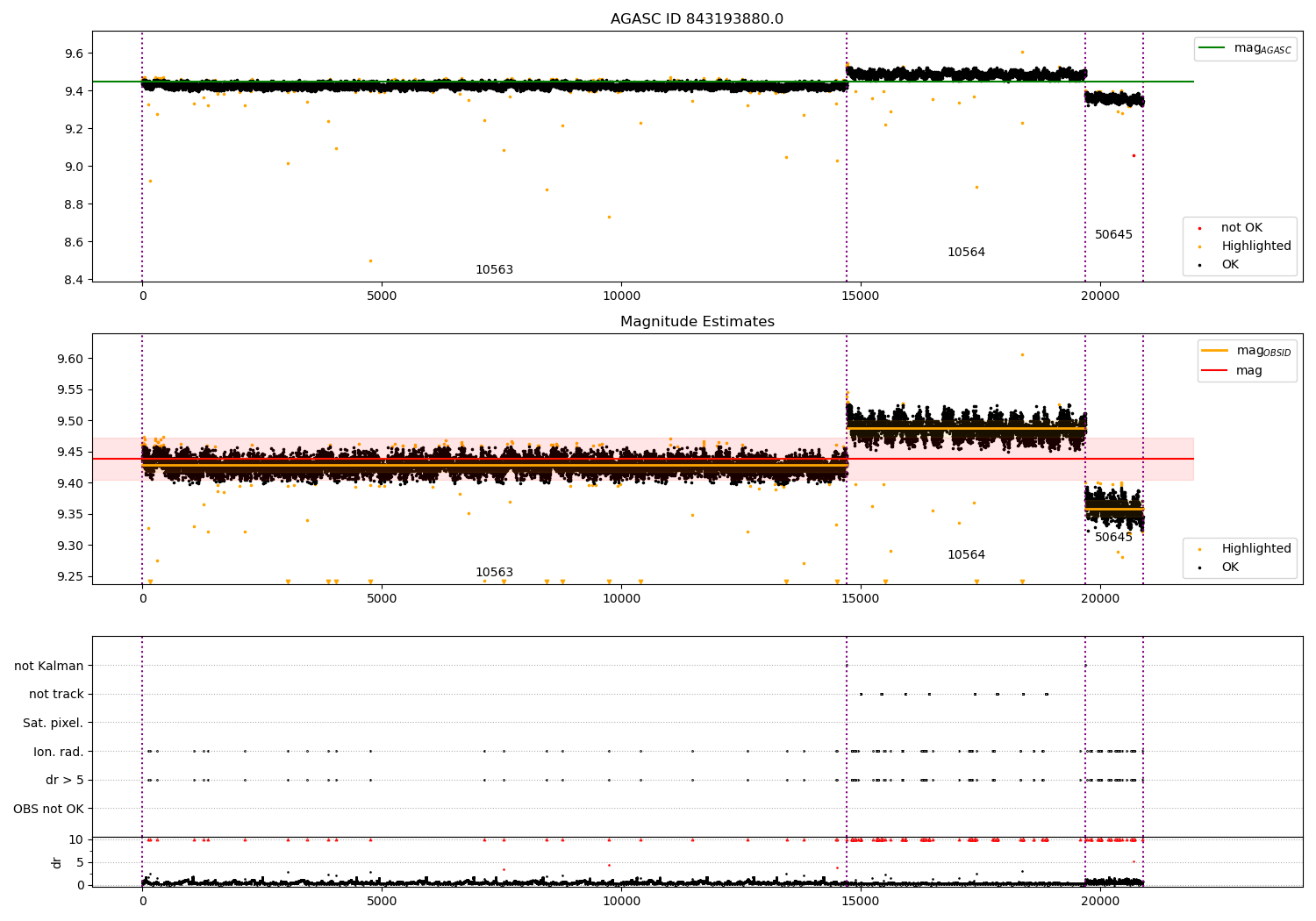Click the 'Ion. rad.' row label
The image size is (1316, 921).
(x=59, y=753)
